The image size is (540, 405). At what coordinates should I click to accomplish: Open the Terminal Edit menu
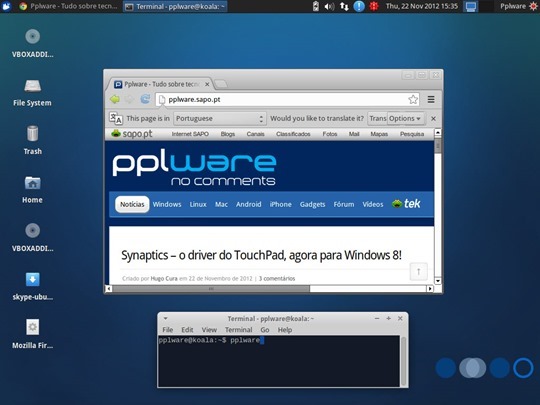coord(187,330)
